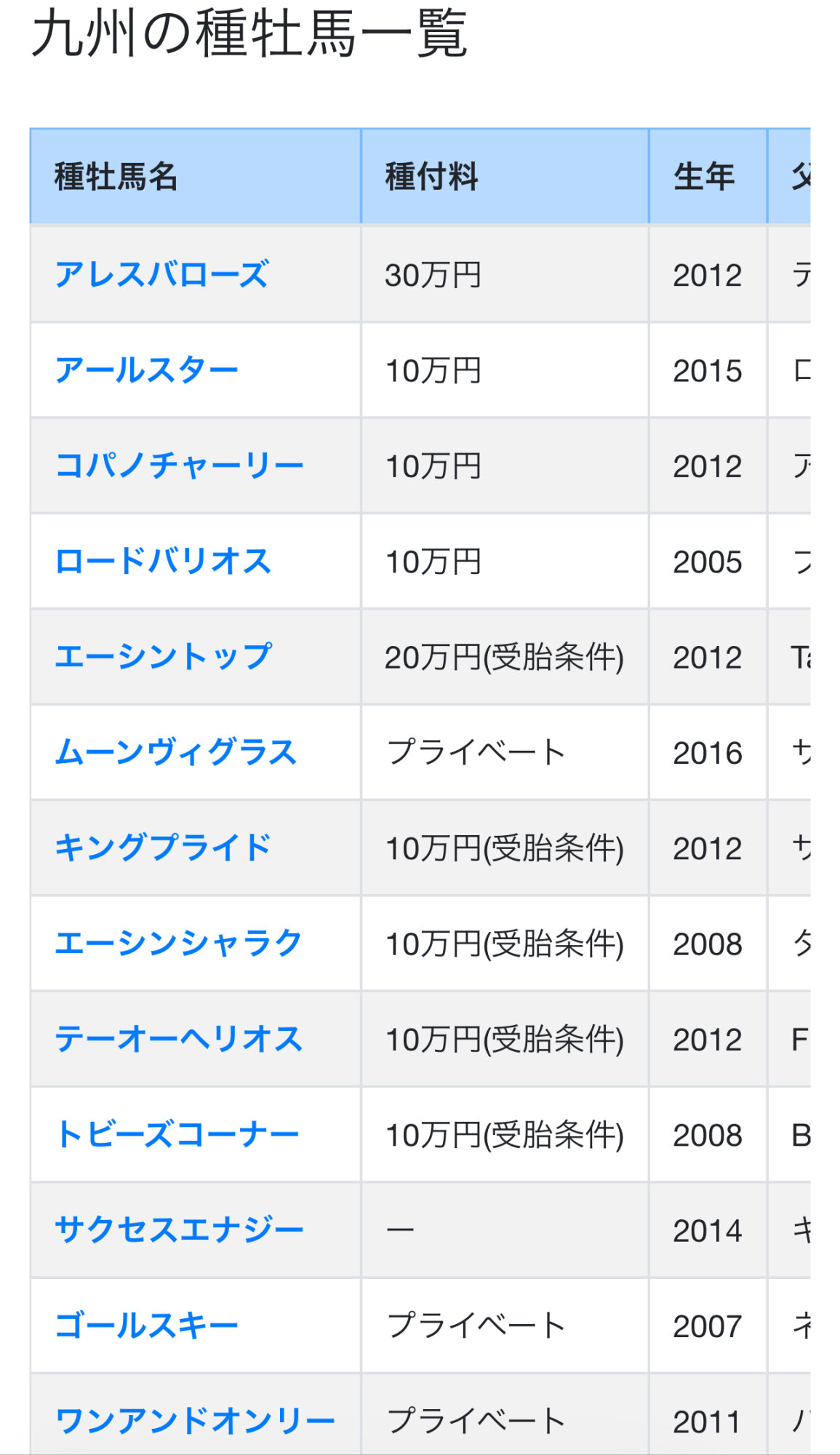The width and height of the screenshot is (840, 1455).
Task: Select the テーオーヘリオス link
Action: click(178, 1039)
